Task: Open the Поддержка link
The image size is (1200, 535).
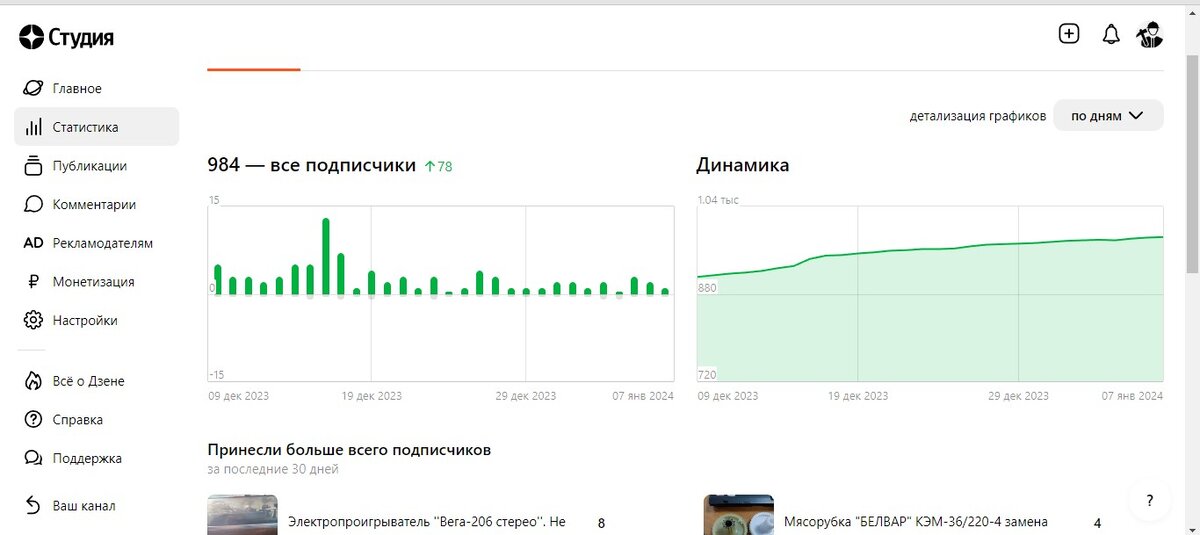Action: (87, 458)
